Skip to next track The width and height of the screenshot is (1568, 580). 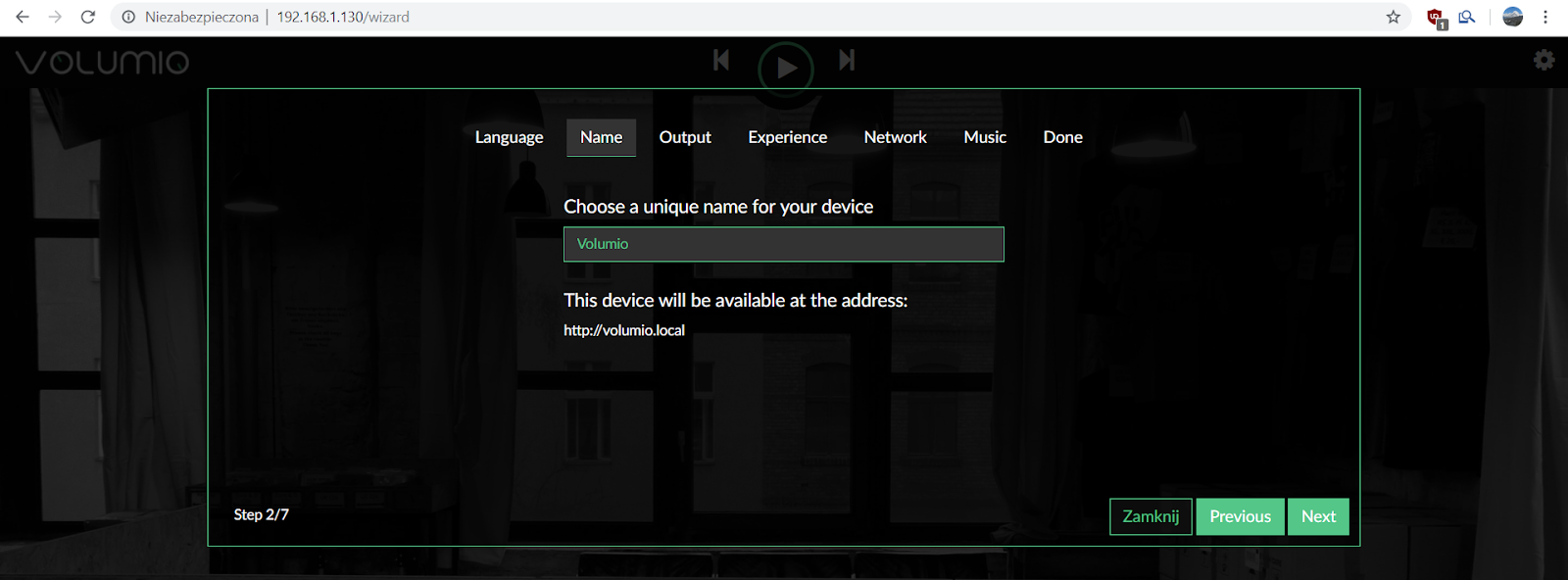[847, 61]
